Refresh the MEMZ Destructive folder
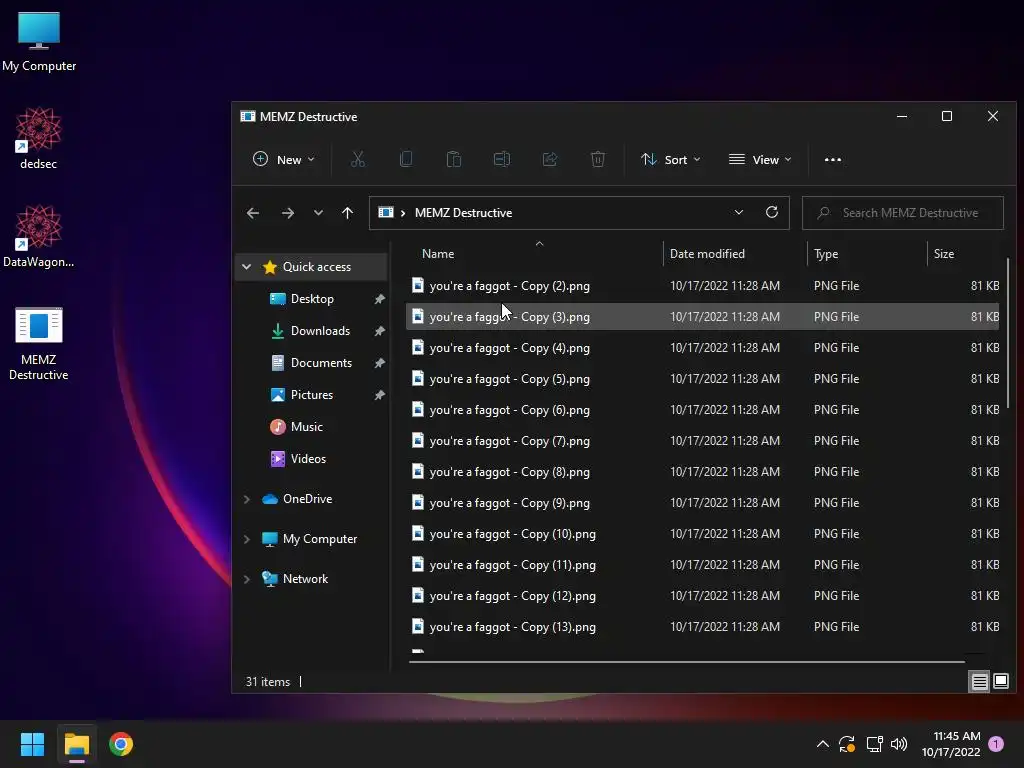 [771, 212]
